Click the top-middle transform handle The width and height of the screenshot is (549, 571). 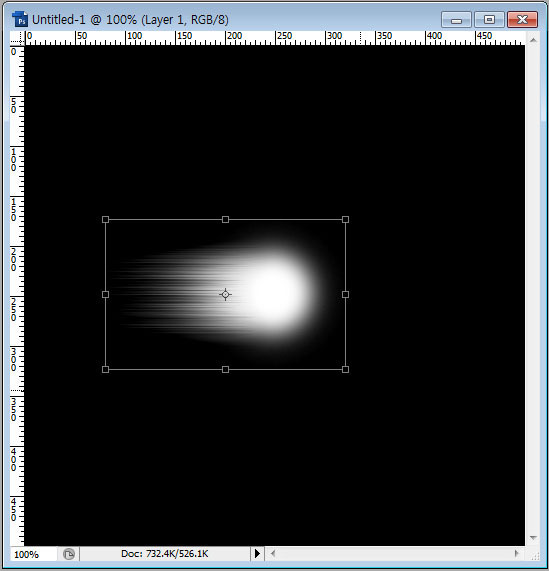tap(225, 219)
